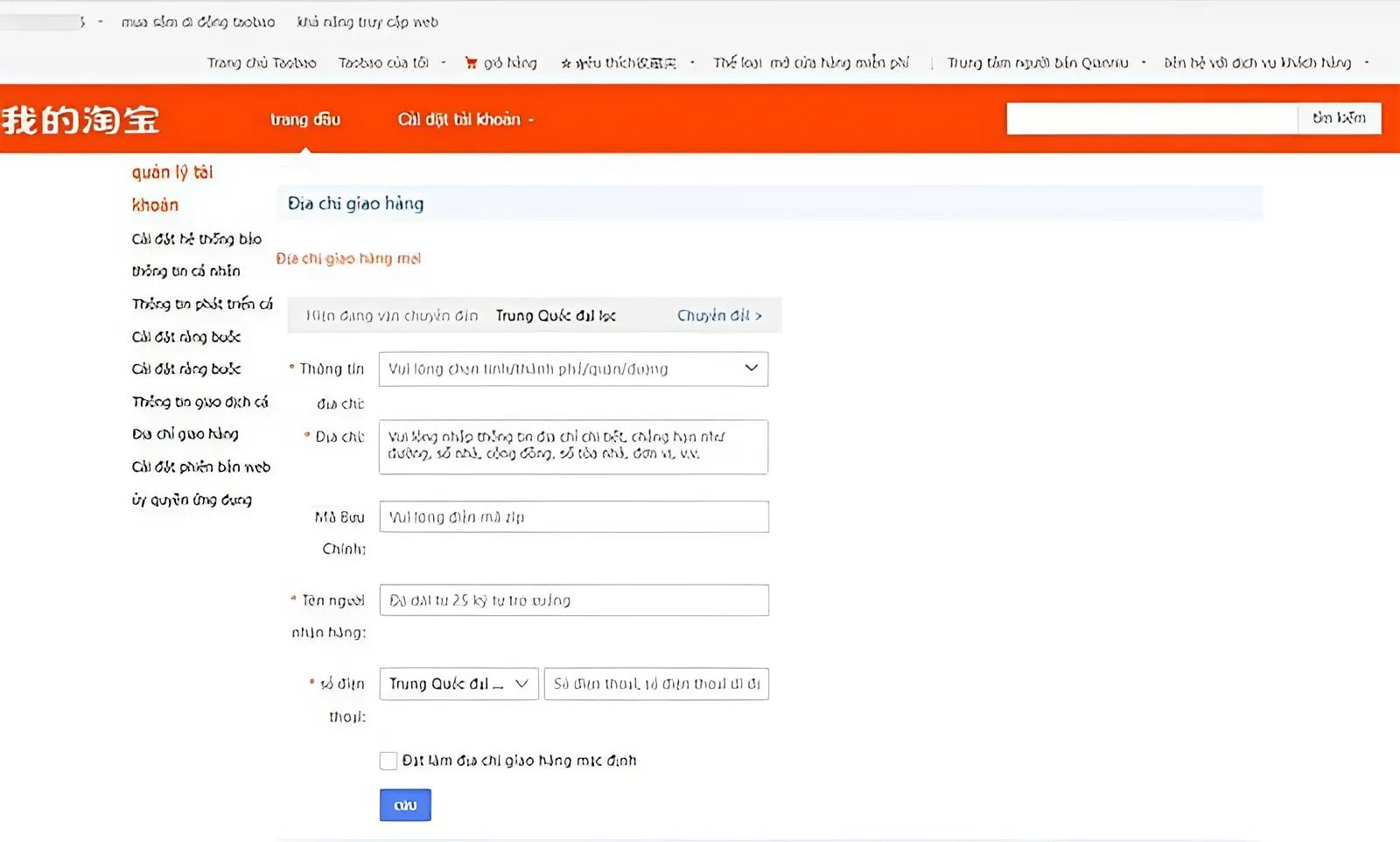Image resolution: width=1400 pixels, height=842 pixels.
Task: Click the 'Chuyển đổi >' region switch link
Action: 719,315
